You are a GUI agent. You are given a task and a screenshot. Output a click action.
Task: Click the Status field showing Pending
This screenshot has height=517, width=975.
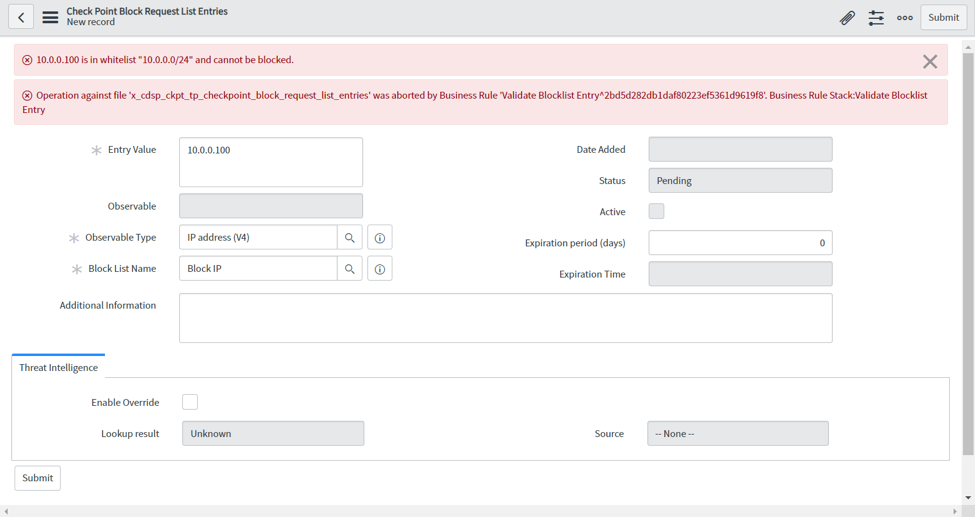point(741,180)
